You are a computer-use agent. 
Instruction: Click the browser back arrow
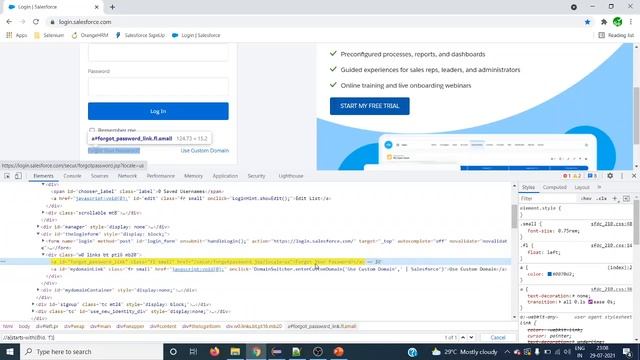9,22
